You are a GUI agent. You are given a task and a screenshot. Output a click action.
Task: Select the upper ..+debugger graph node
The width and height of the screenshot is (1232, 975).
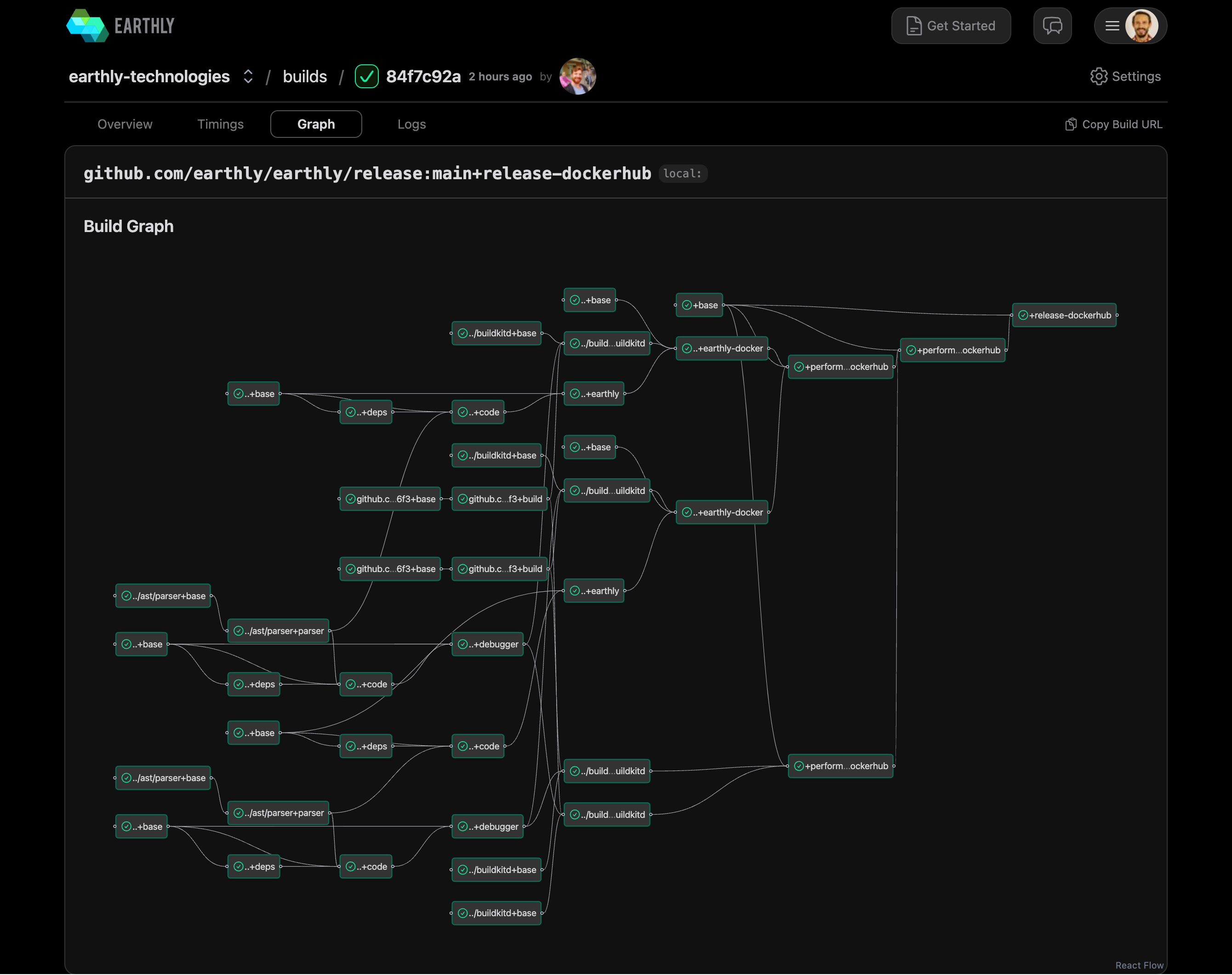tap(488, 645)
